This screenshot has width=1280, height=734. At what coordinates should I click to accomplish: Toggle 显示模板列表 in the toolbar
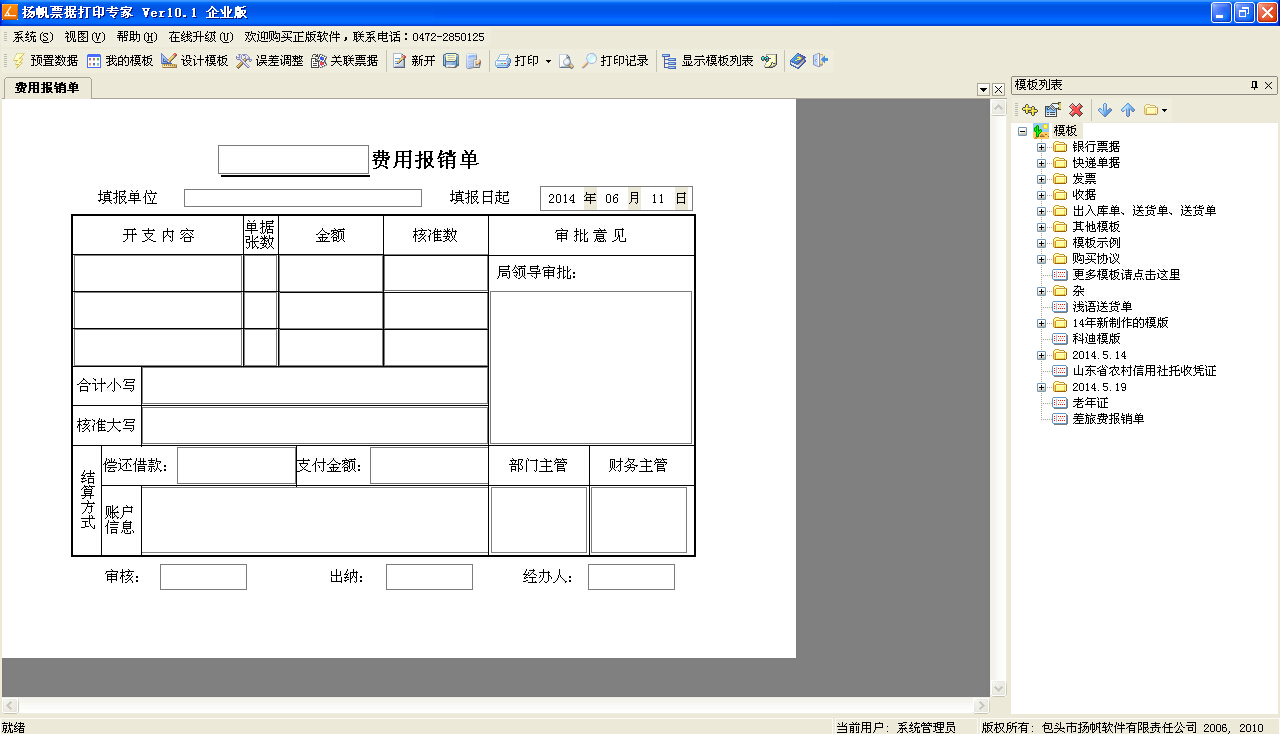[708, 61]
